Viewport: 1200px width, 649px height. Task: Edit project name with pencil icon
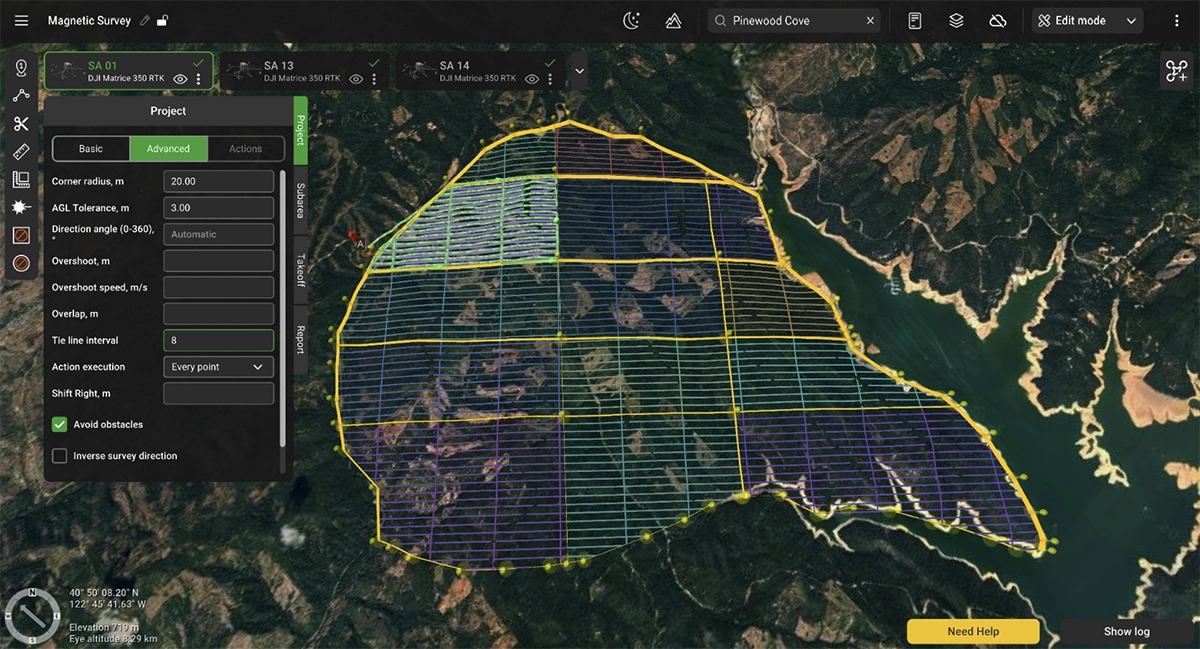(x=145, y=20)
